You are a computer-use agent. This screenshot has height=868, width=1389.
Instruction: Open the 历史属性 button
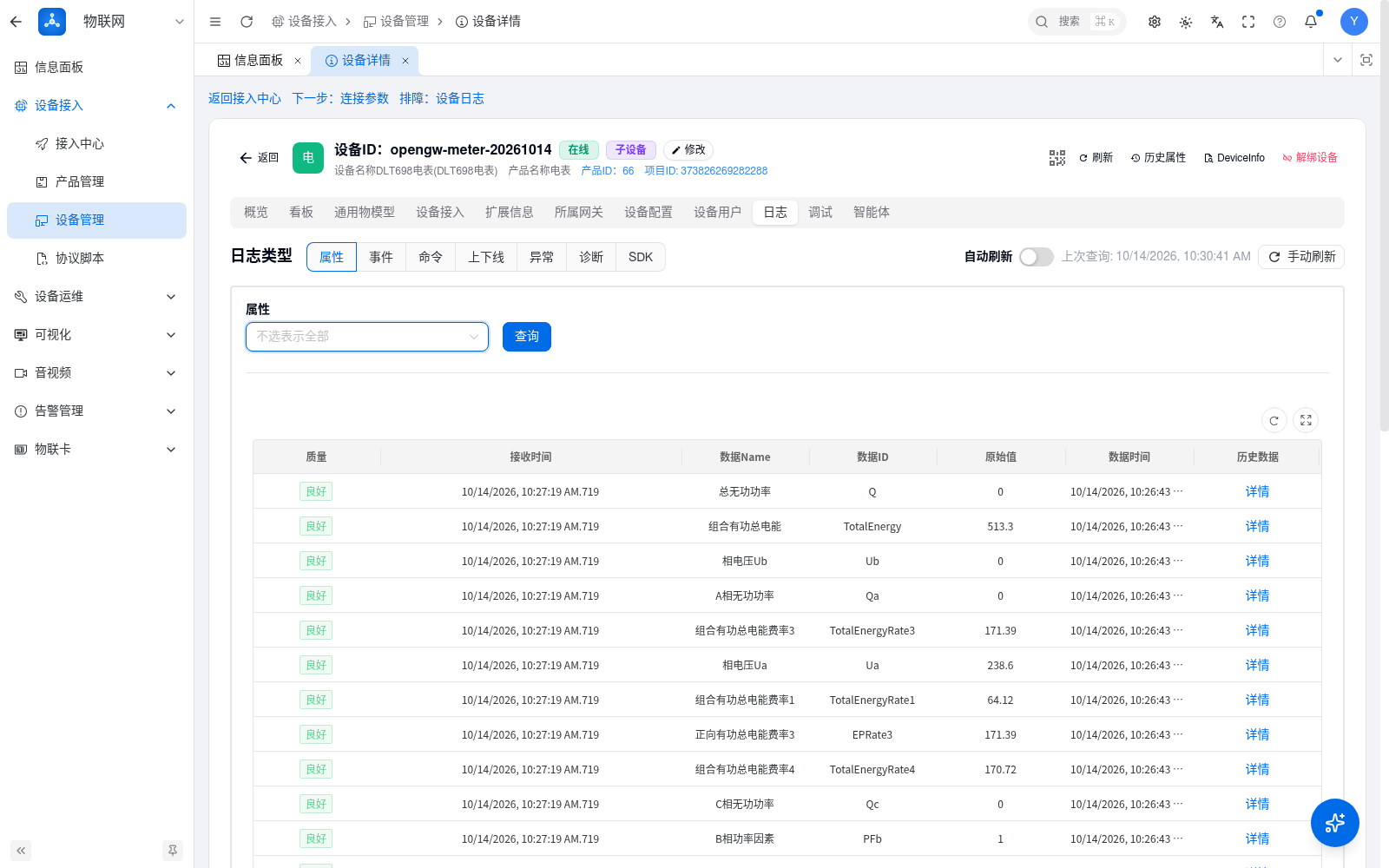pyautogui.click(x=1158, y=158)
